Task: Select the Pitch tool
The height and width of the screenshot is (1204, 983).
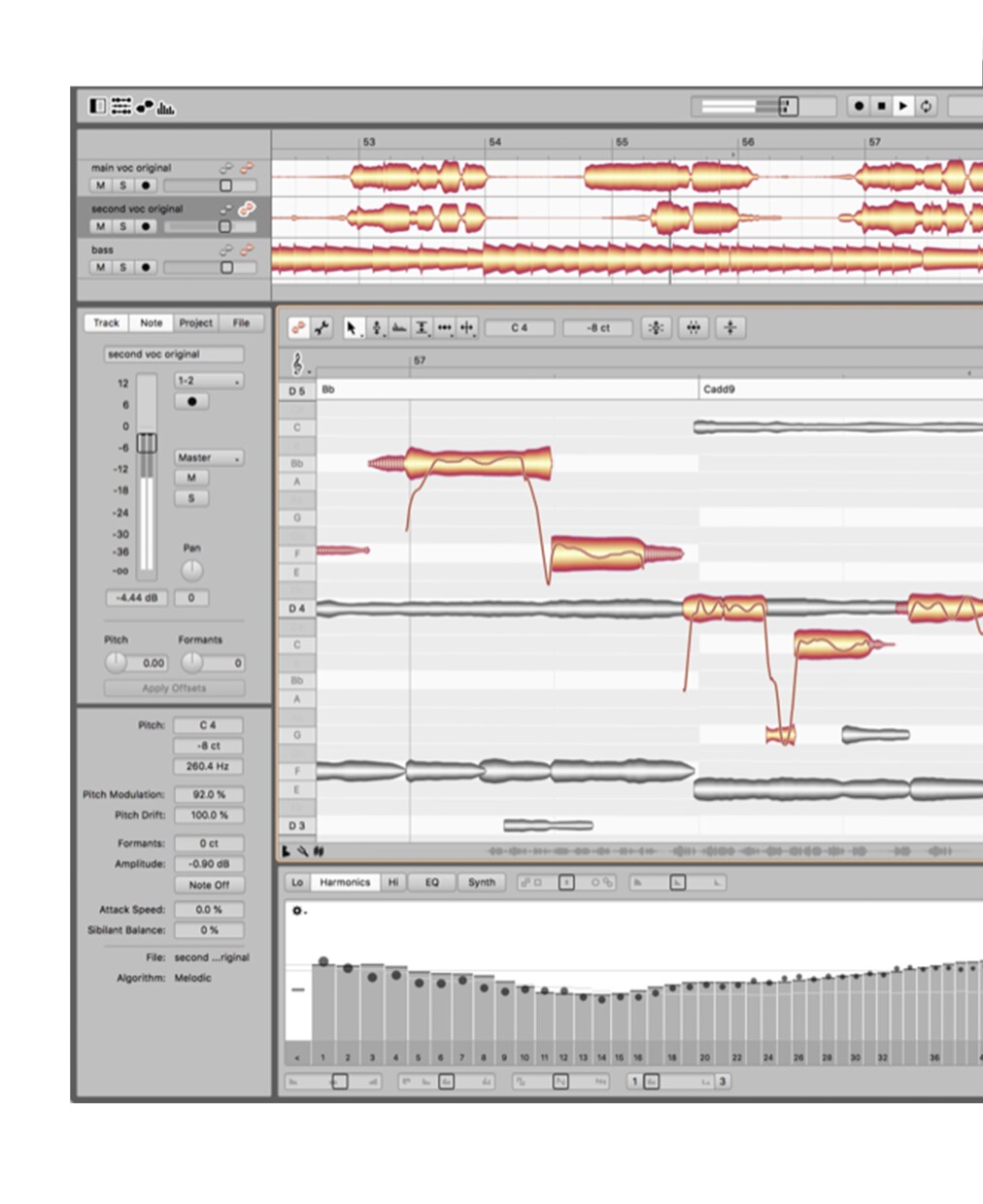Action: [x=376, y=328]
